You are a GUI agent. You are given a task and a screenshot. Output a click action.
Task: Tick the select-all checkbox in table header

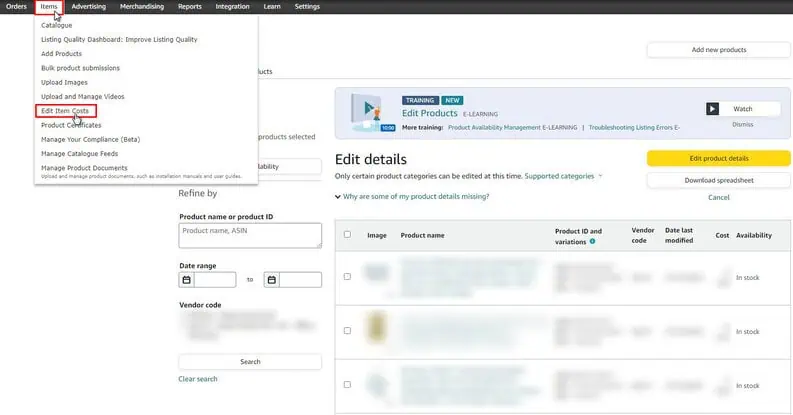[347, 235]
